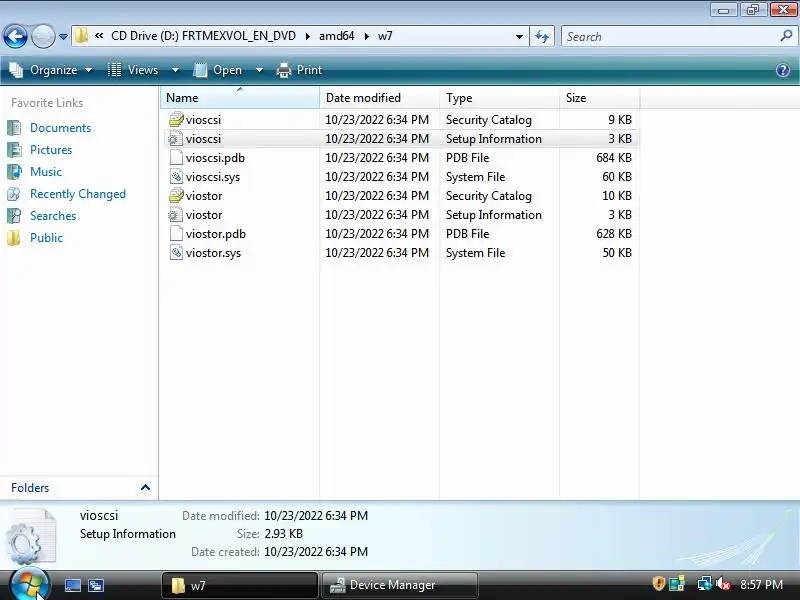Click the network tray icon
The width and height of the screenshot is (800, 600).
click(705, 584)
